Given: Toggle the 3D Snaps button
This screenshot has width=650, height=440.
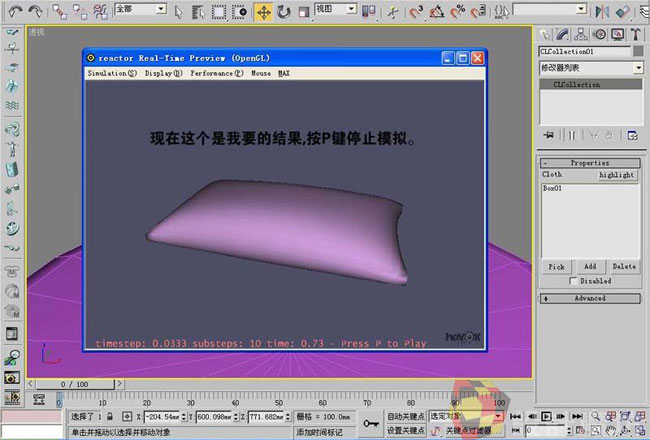Looking at the screenshot, I should pos(416,12).
